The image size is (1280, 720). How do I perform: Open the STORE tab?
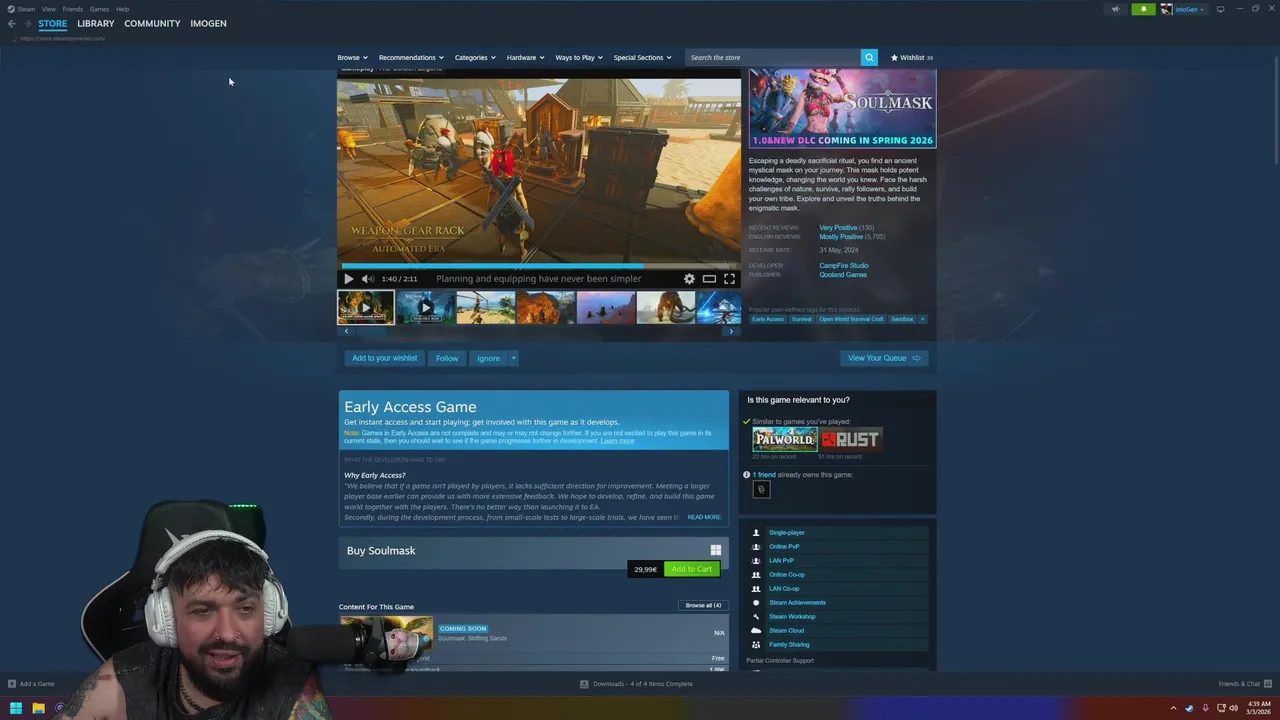tap(53, 23)
